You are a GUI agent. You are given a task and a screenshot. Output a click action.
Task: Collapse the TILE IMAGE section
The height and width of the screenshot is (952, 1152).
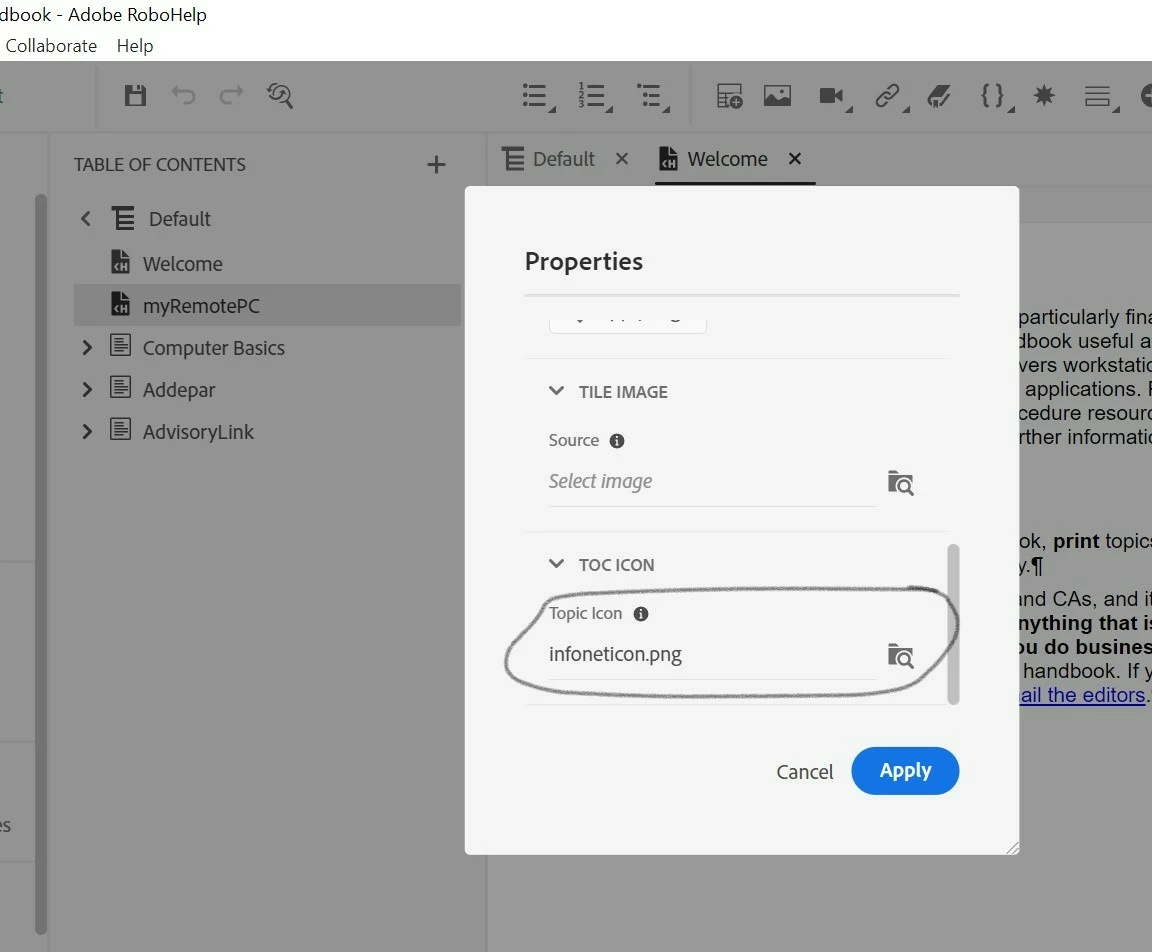click(x=556, y=391)
